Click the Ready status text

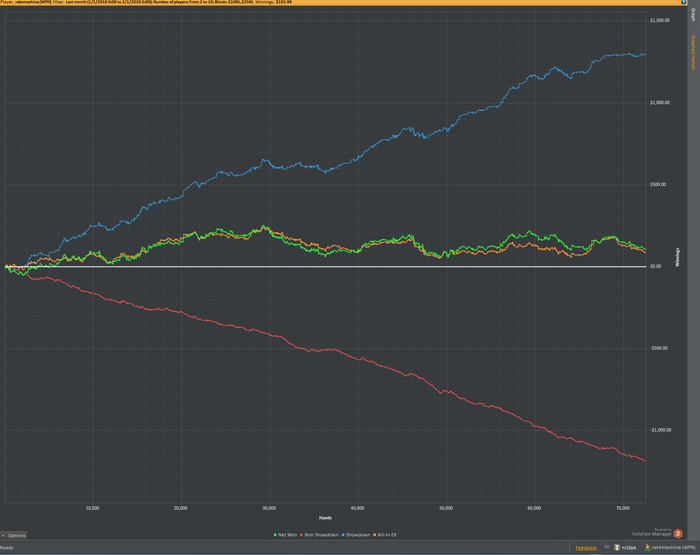(x=7, y=548)
